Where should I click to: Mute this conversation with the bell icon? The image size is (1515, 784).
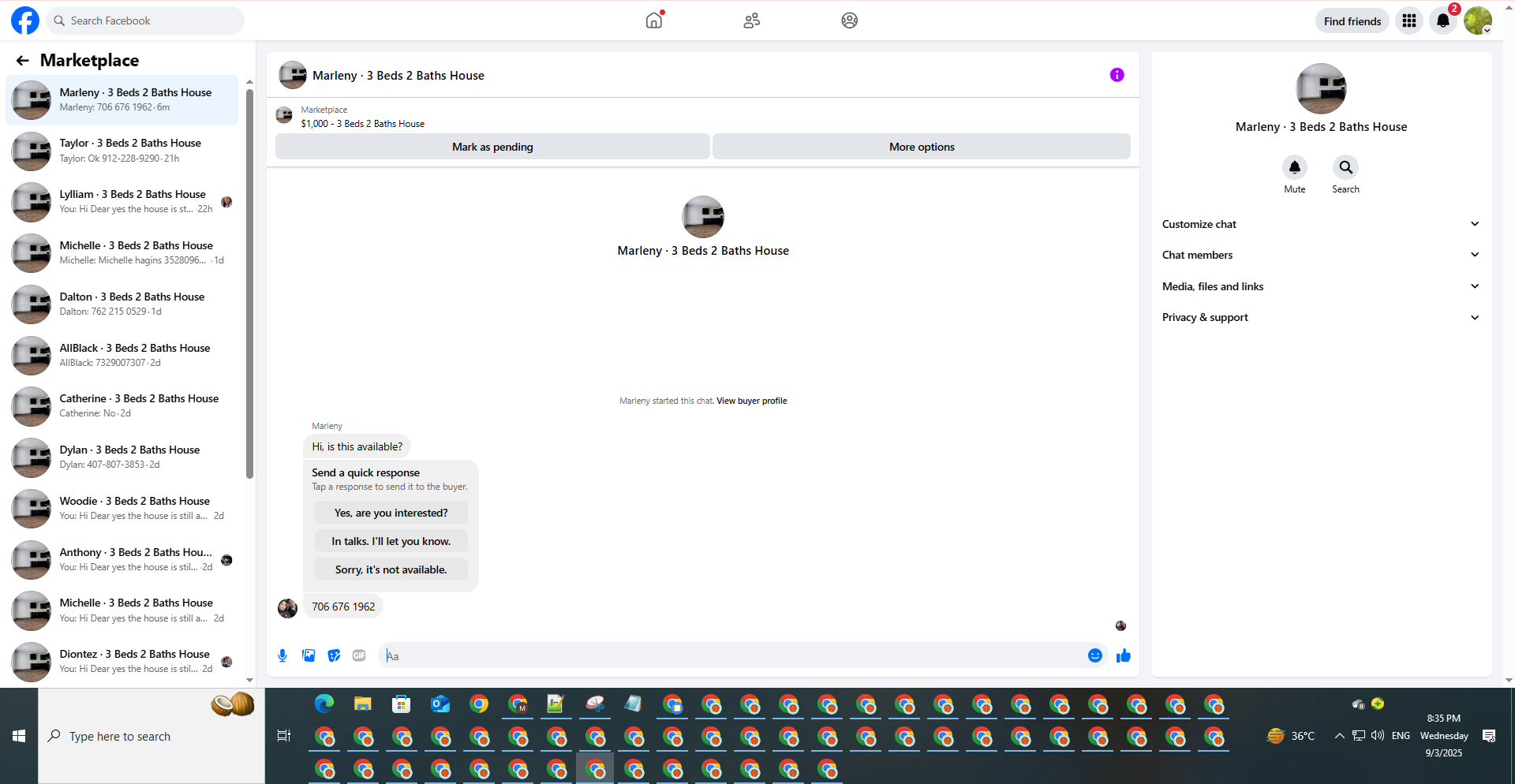1295,167
